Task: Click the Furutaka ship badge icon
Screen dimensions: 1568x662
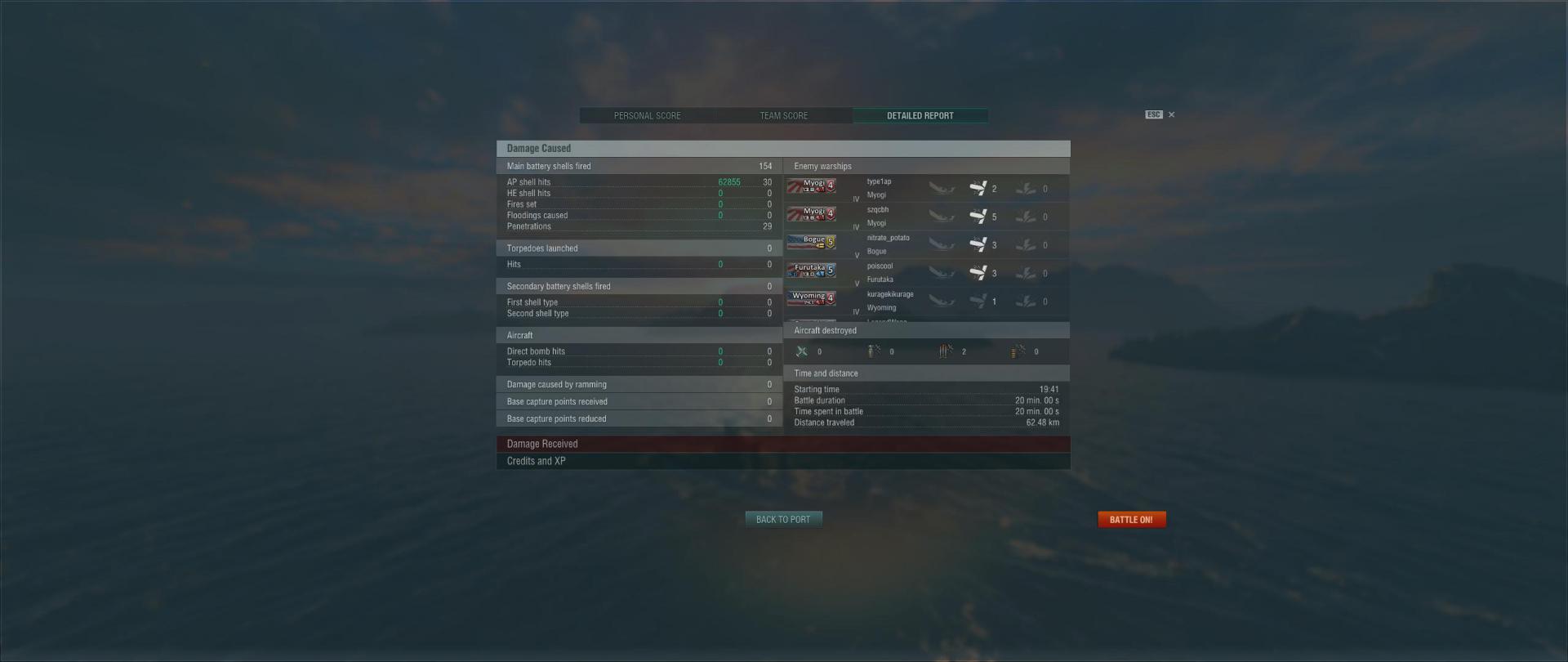Action: (x=811, y=271)
